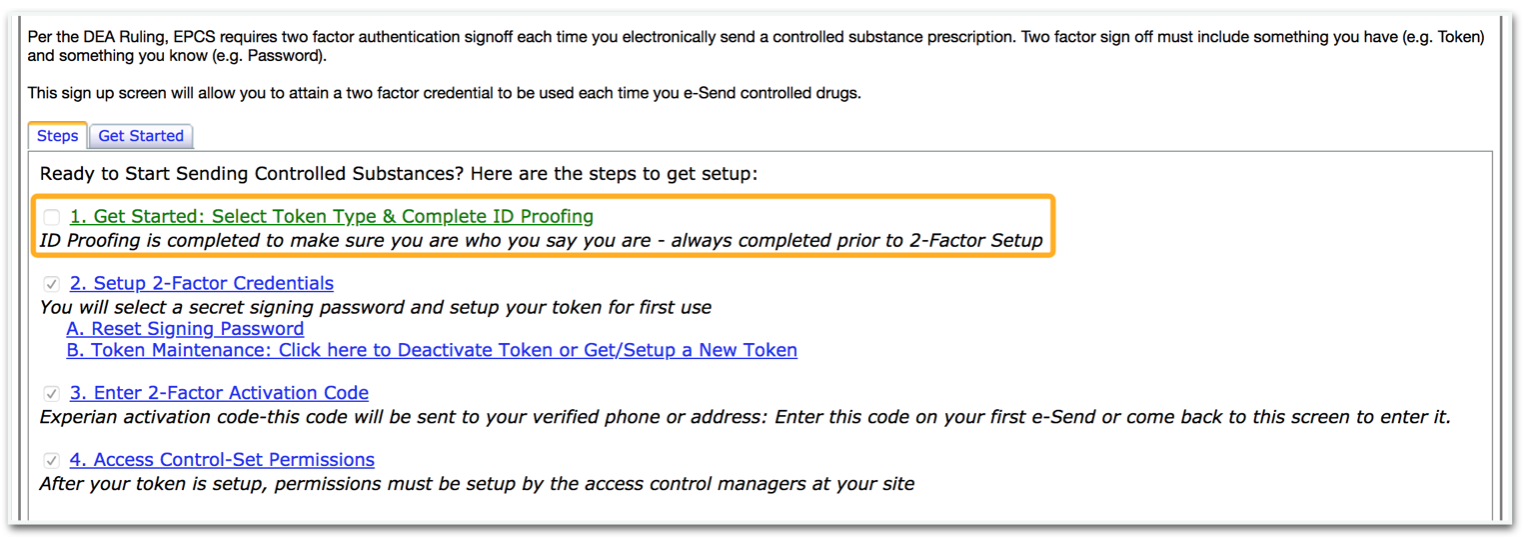Click the ID Proofing description text

pos(541,240)
